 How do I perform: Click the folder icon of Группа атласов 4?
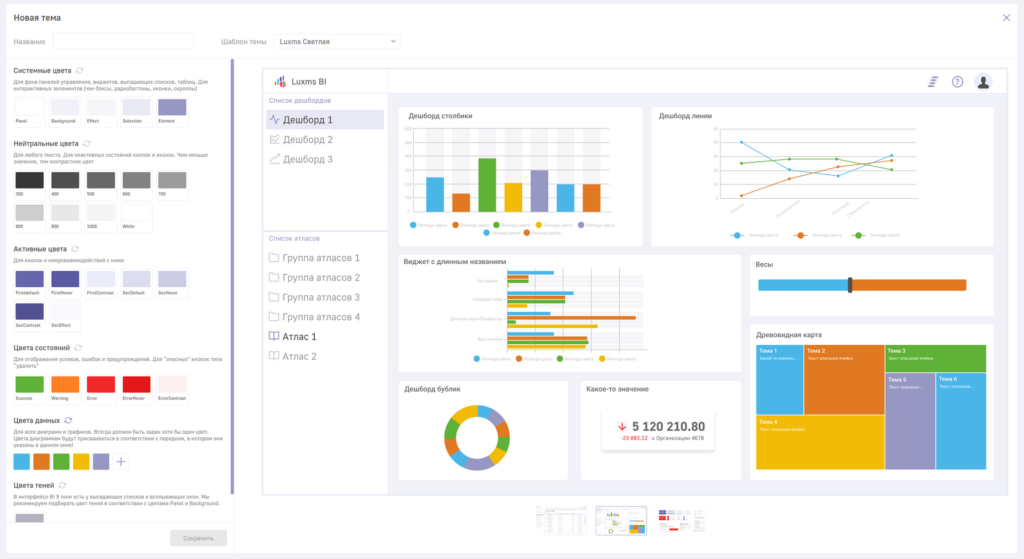point(274,316)
